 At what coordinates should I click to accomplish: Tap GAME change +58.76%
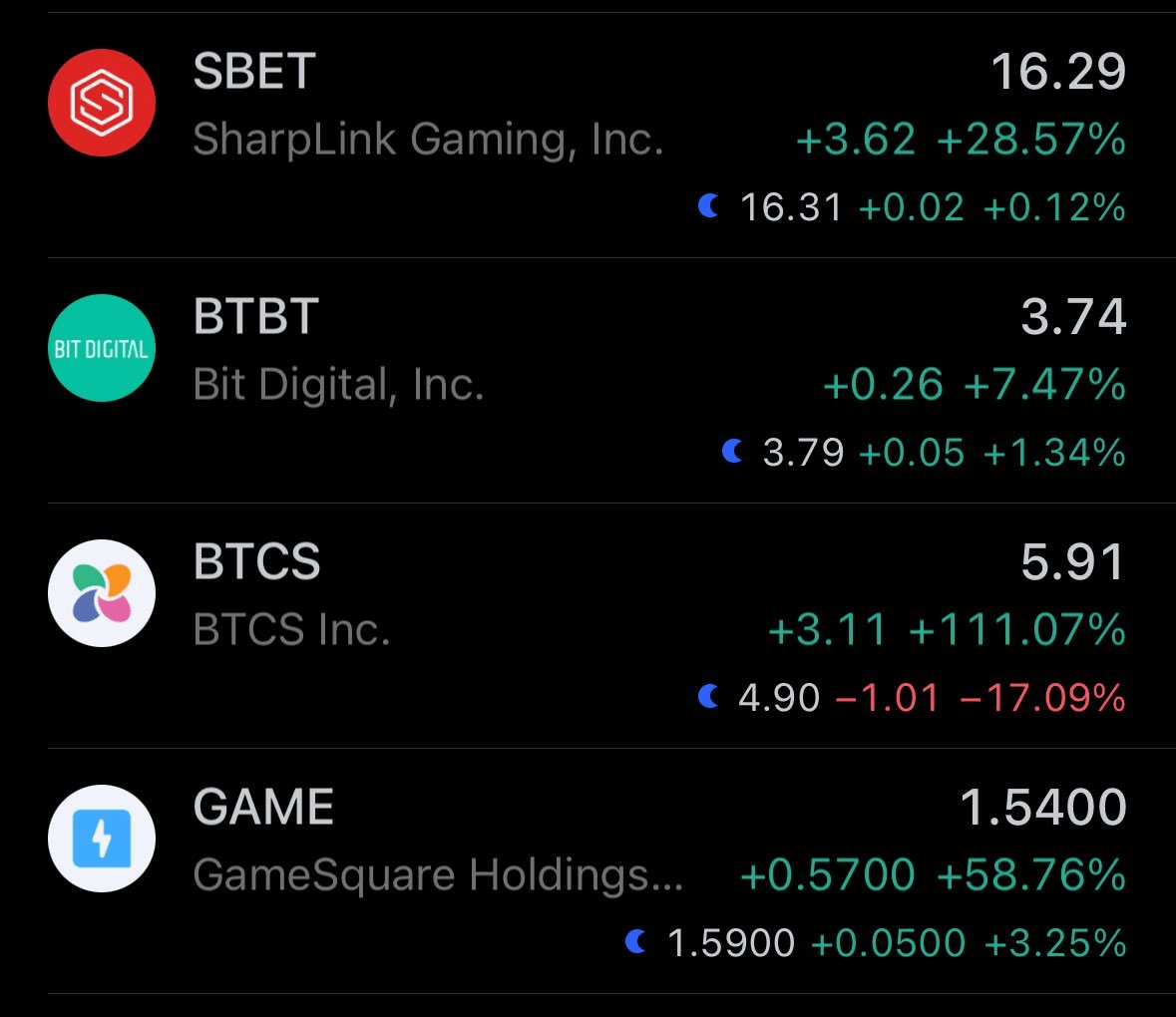[x=1031, y=875]
